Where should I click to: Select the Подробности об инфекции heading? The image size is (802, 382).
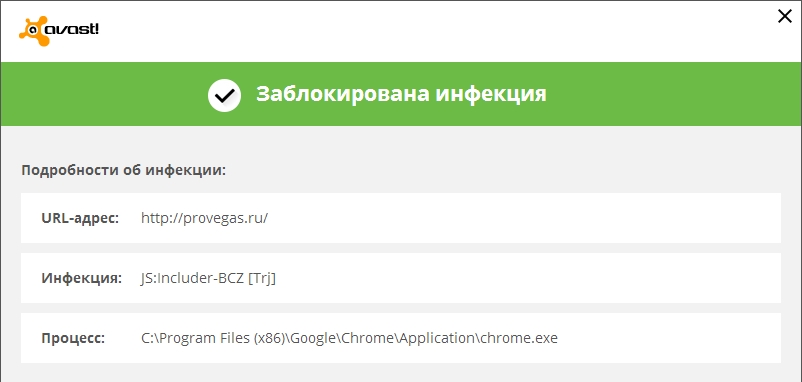point(123,170)
